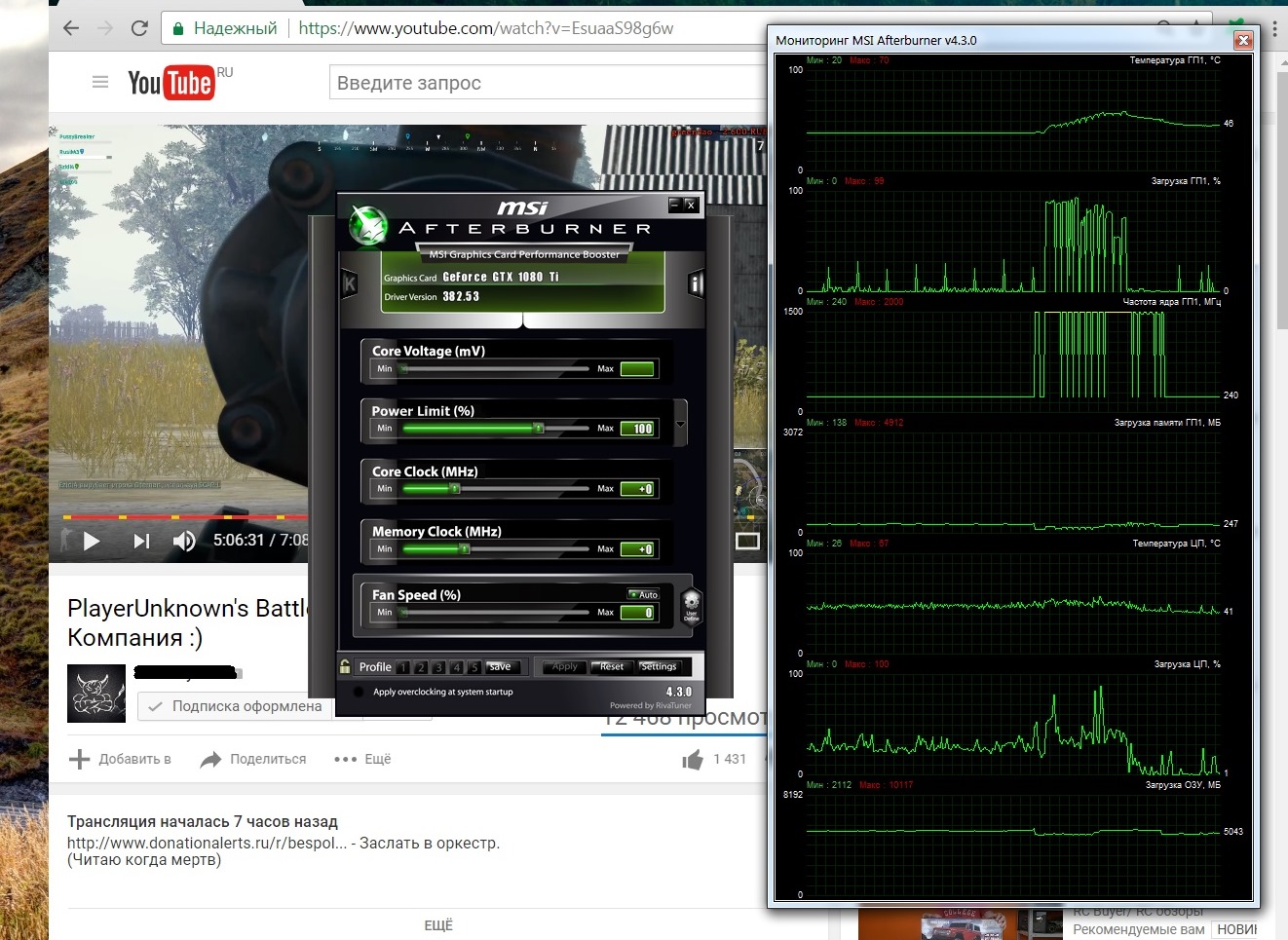The height and width of the screenshot is (940, 1288).
Task: Select Afterburner profile slot 1
Action: [403, 667]
